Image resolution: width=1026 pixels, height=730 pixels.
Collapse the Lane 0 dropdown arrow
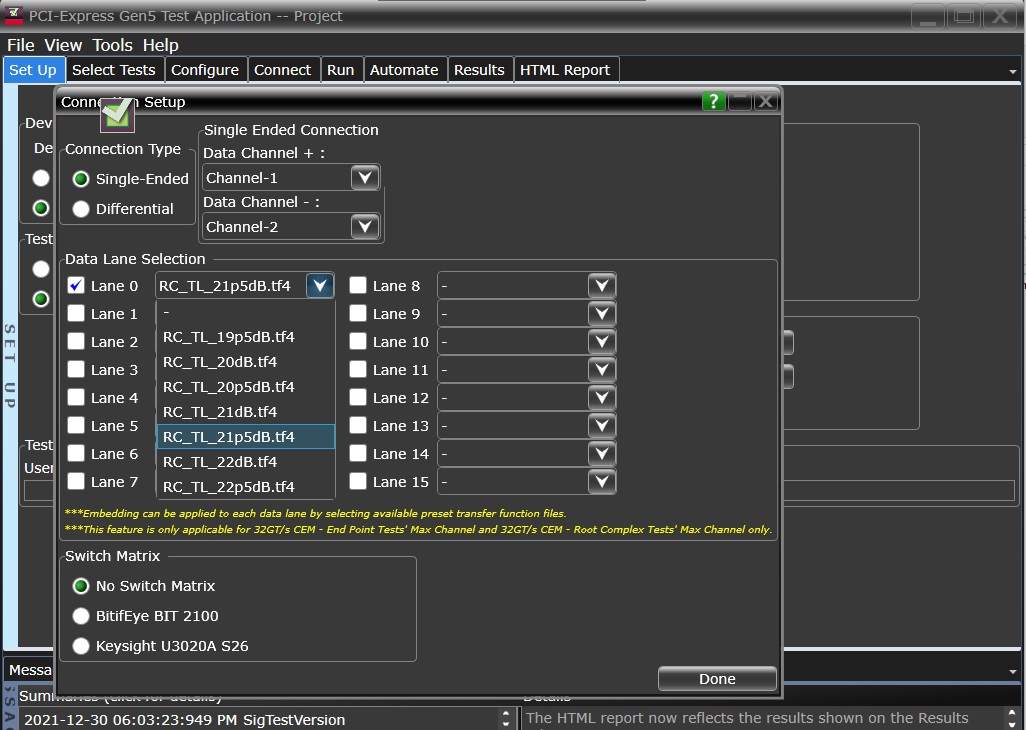coord(319,286)
